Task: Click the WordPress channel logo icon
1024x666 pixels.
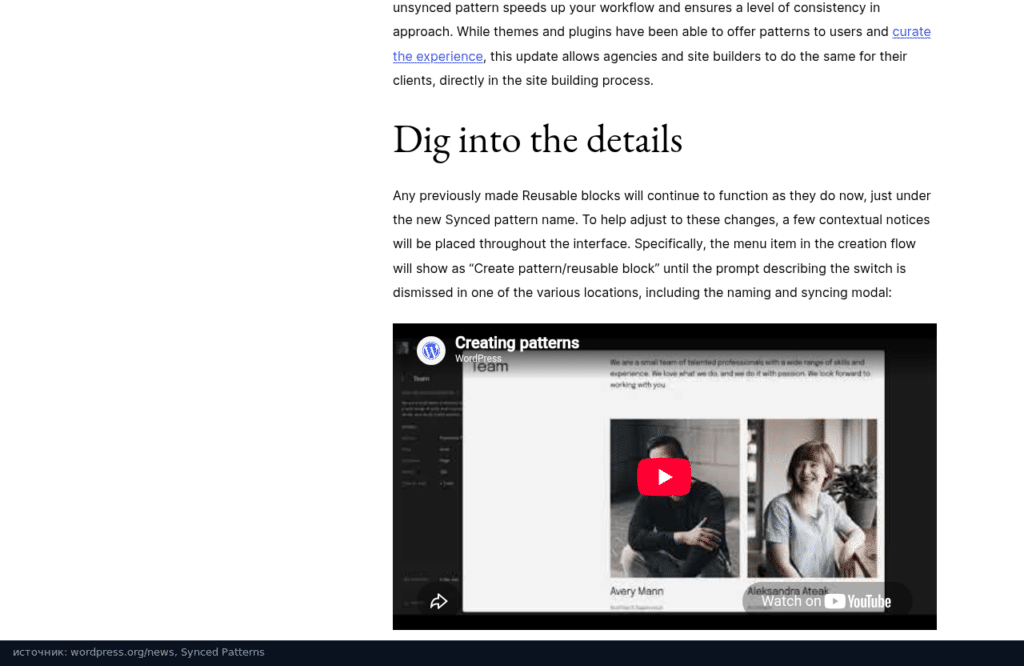Action: 431,351
